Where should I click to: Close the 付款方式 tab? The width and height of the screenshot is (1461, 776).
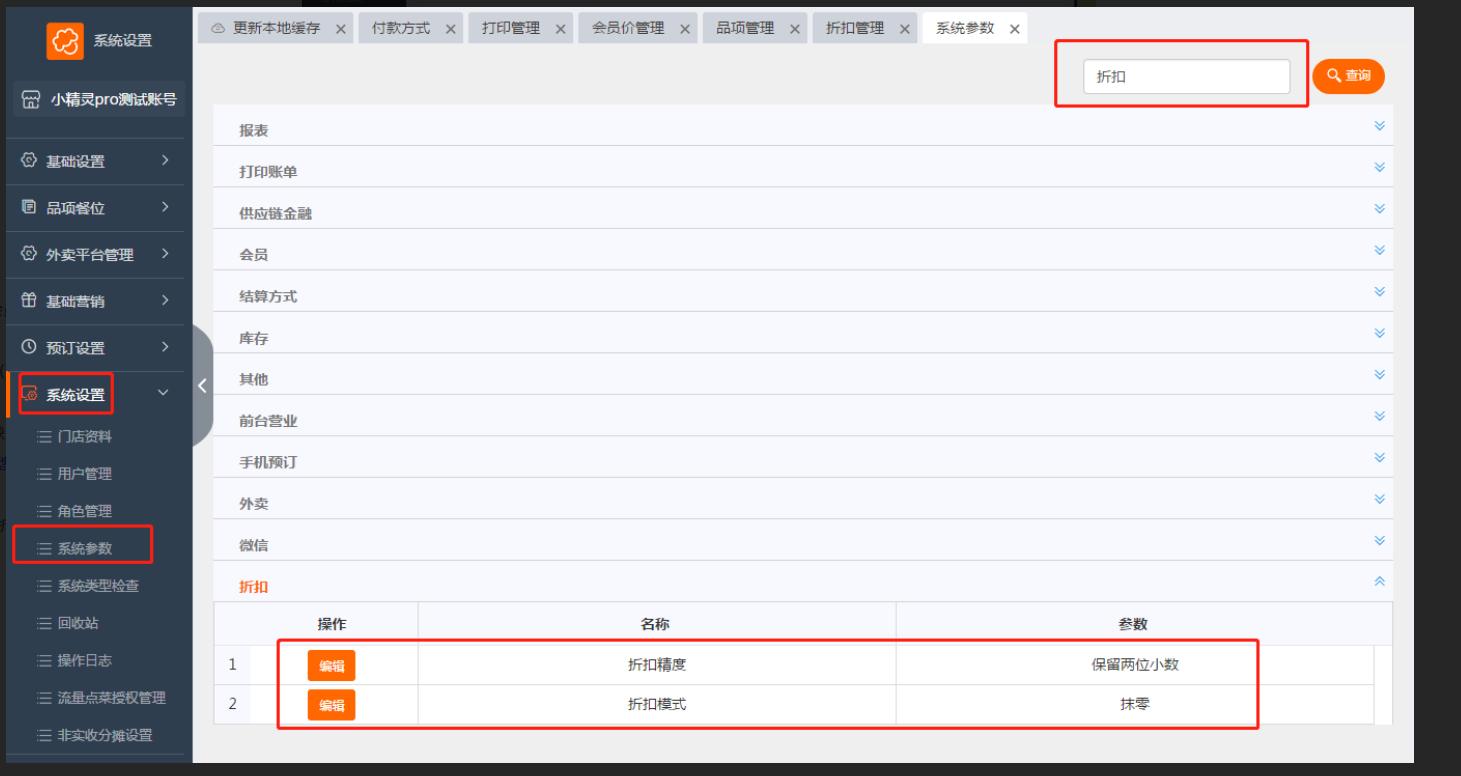pos(451,29)
